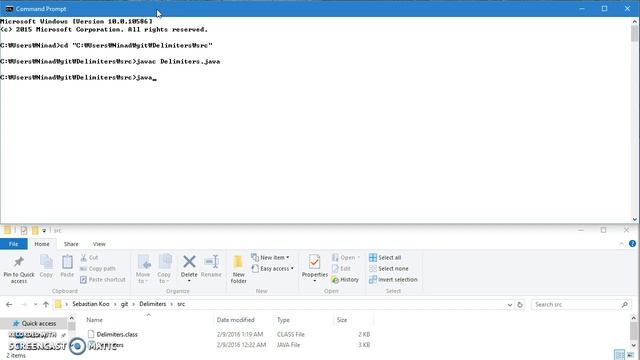Click the Copy ribbon icon
640x360 pixels.
tap(46, 262)
